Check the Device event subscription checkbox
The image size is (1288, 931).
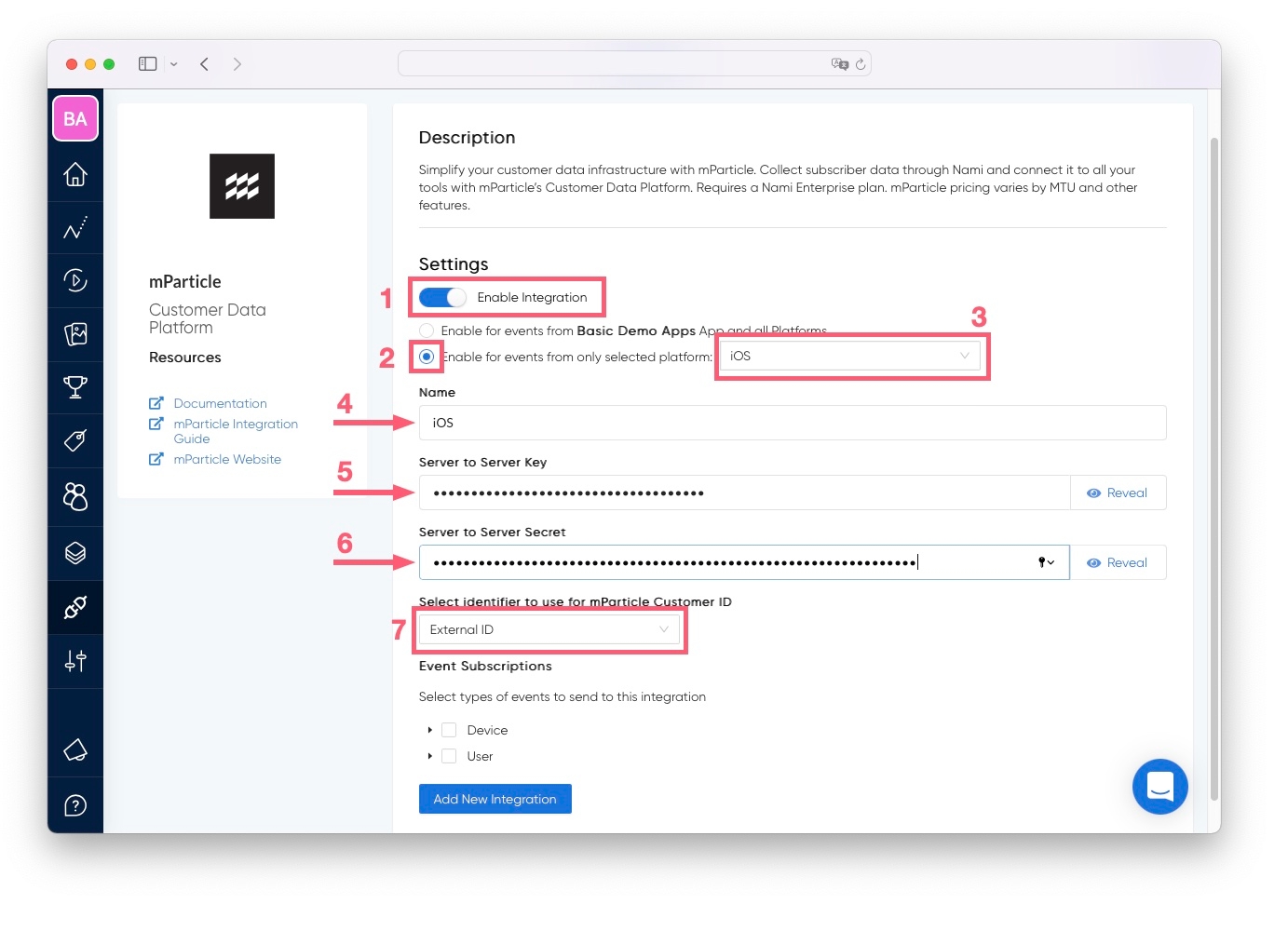[449, 730]
